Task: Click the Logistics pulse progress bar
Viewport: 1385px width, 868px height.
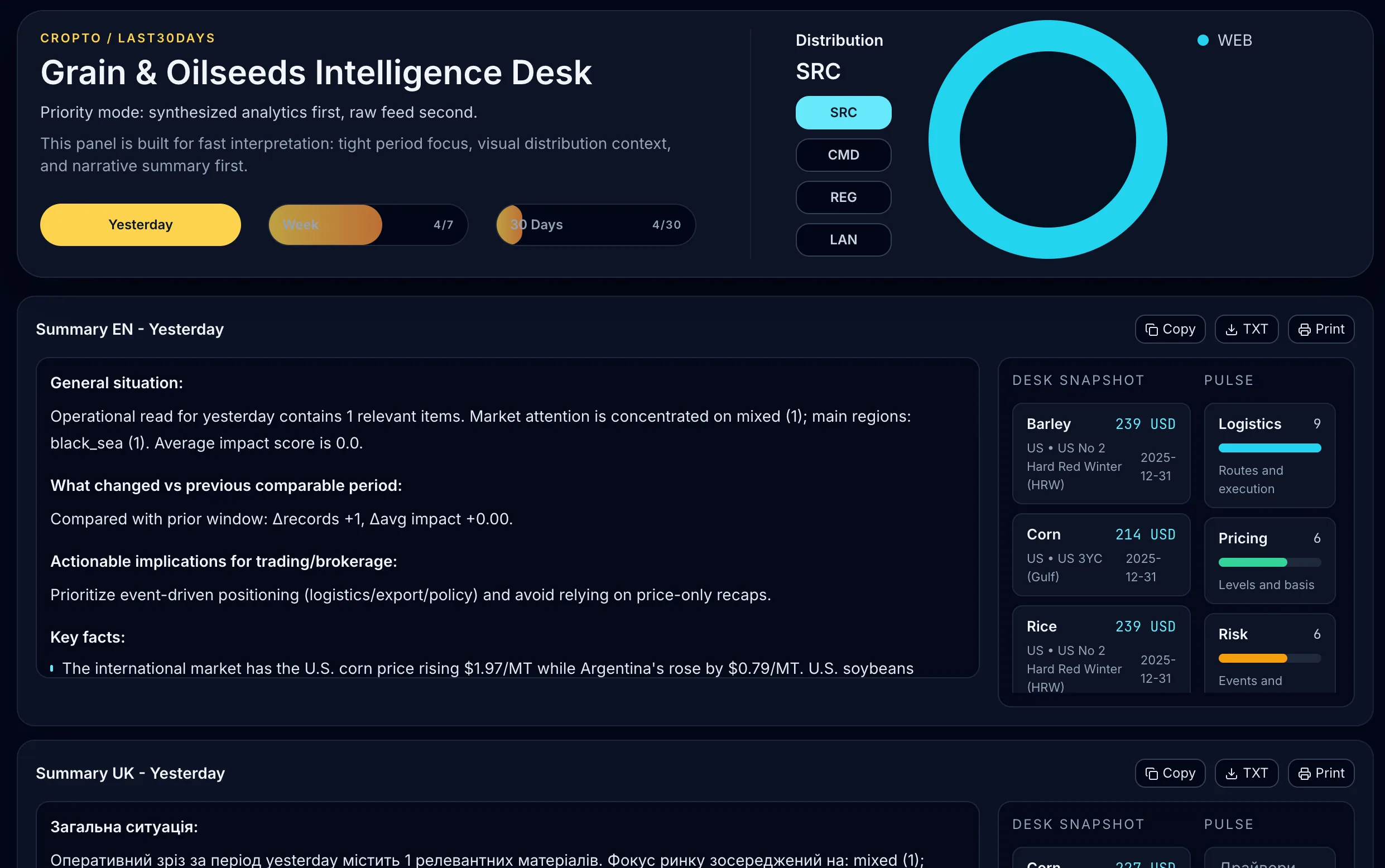Action: [x=1269, y=448]
